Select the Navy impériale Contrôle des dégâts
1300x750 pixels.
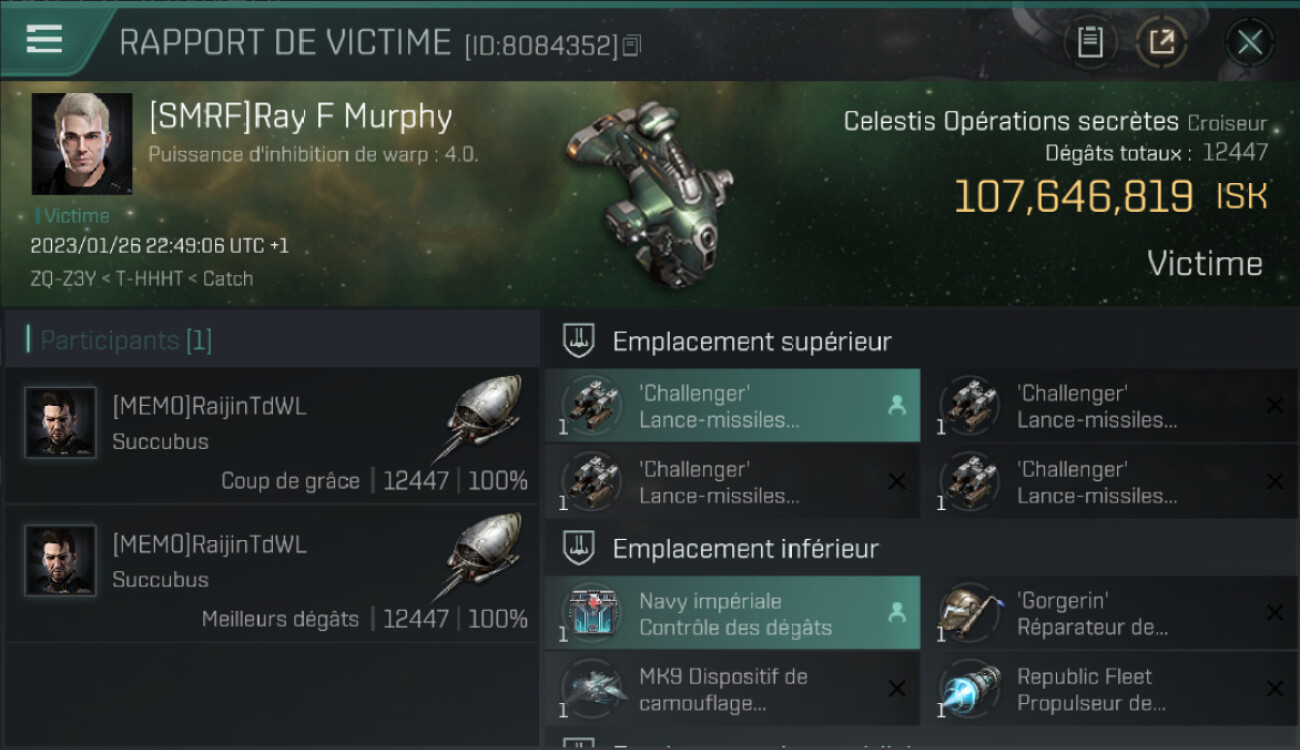coord(732,613)
